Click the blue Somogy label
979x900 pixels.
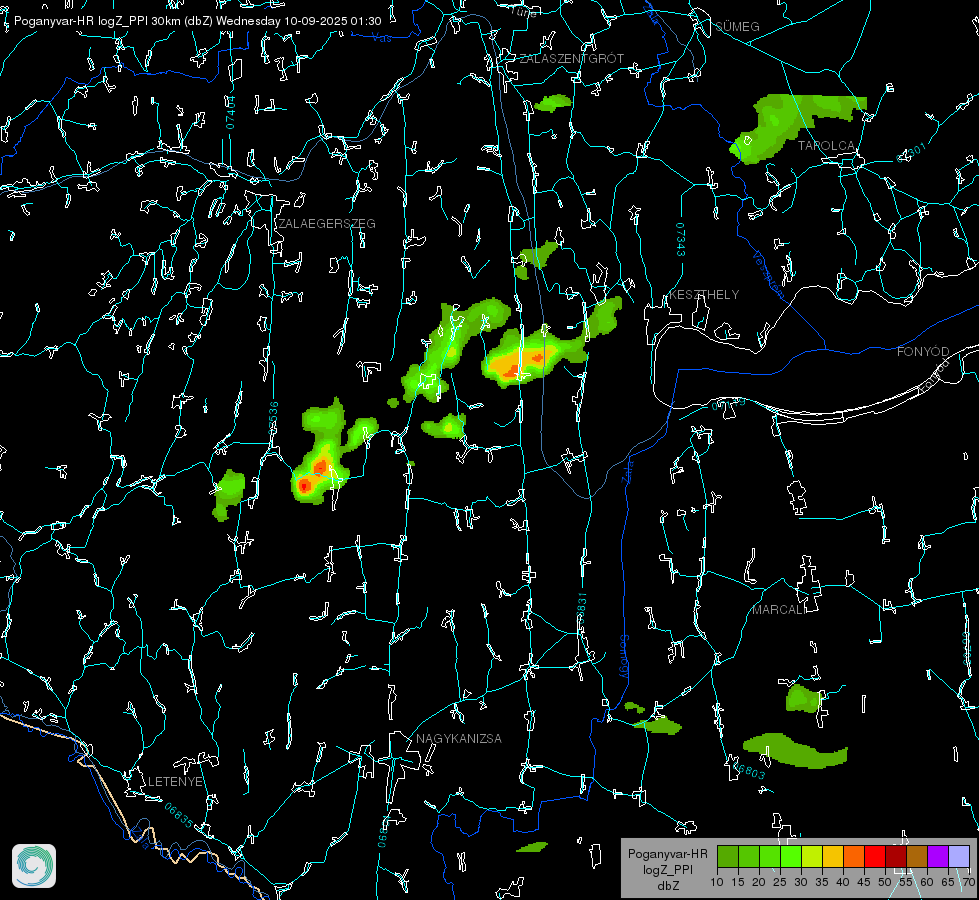(624, 658)
